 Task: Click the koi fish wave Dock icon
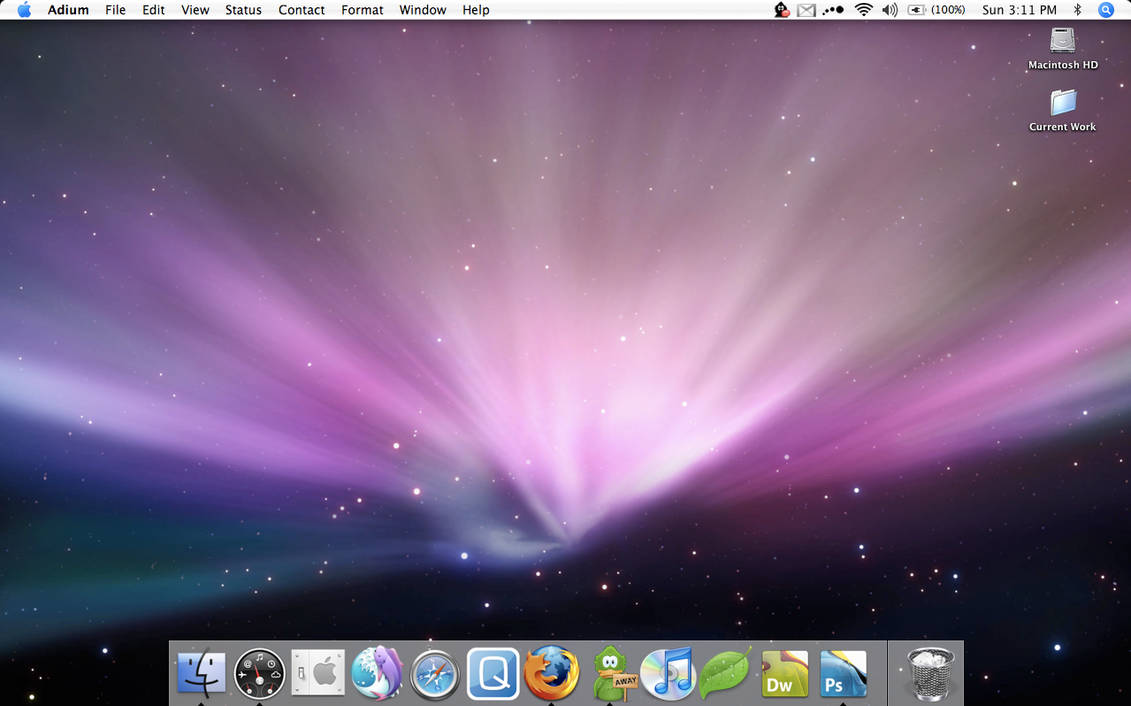point(377,673)
